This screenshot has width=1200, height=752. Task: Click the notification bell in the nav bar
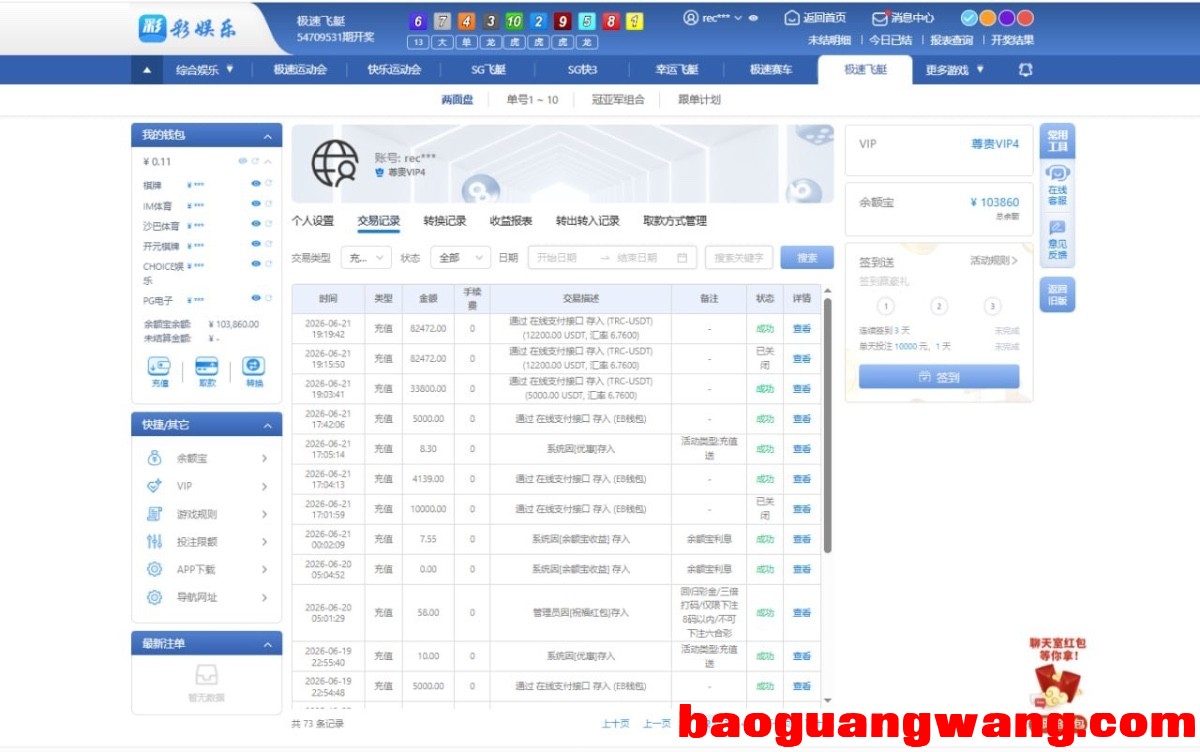(x=1025, y=70)
